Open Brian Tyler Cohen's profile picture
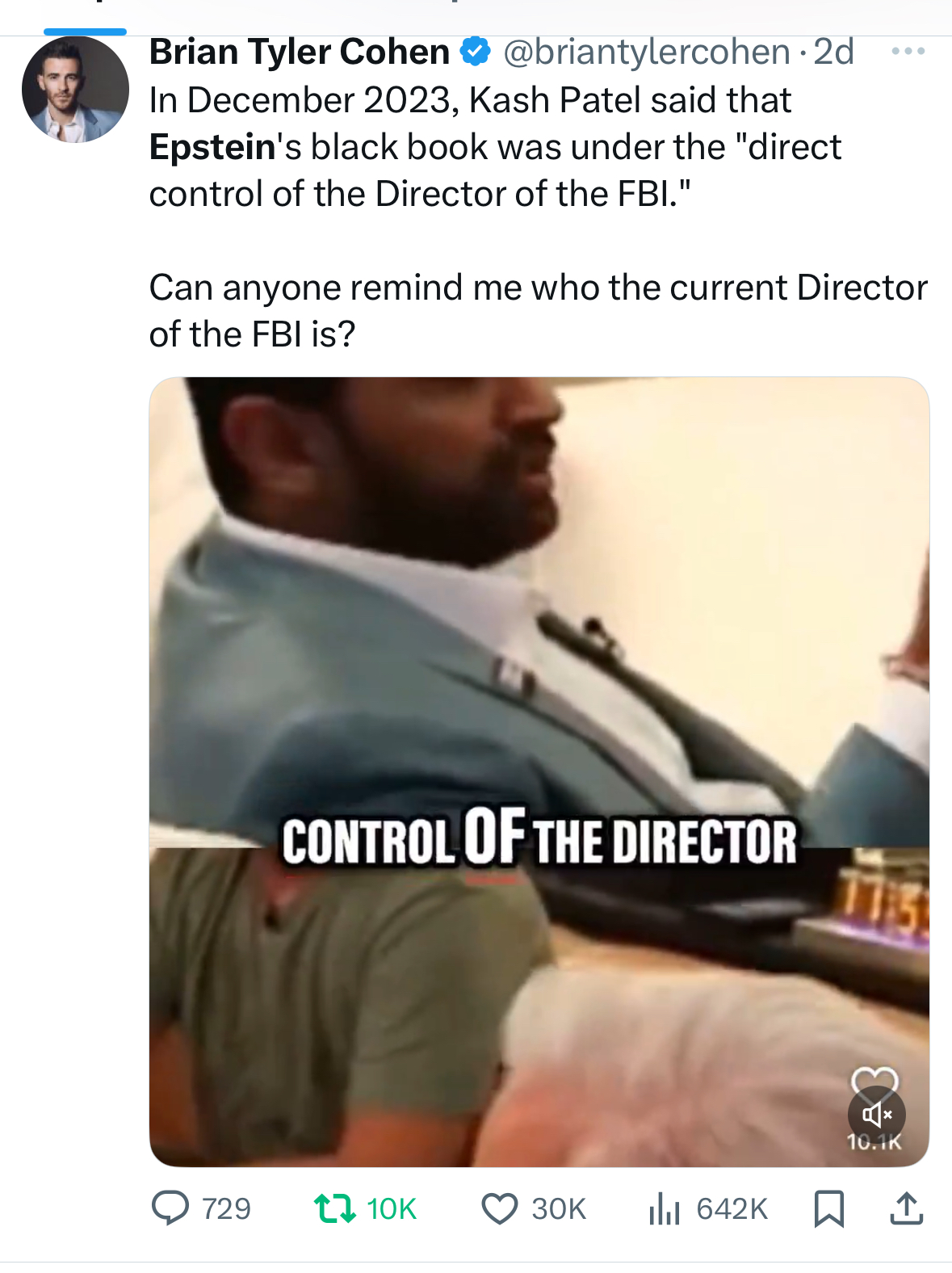Viewport: 952px width, 1273px height. (x=75, y=90)
